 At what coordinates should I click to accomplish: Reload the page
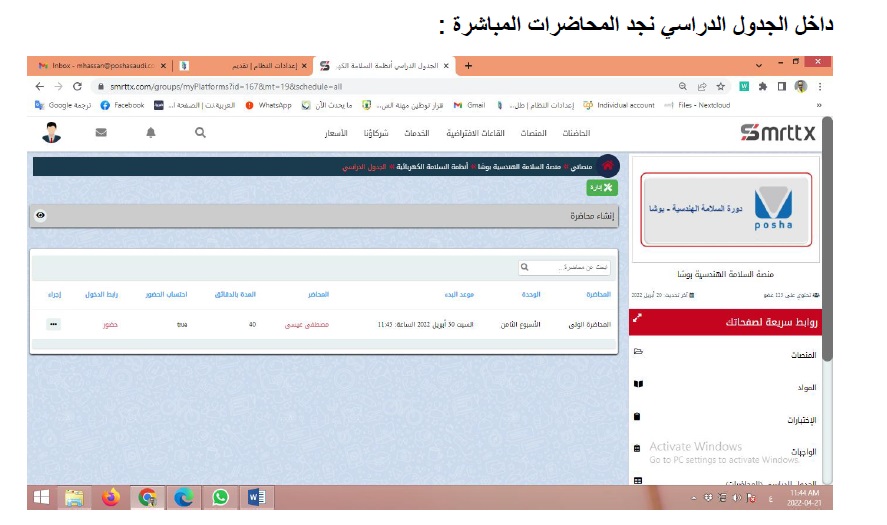point(77,87)
